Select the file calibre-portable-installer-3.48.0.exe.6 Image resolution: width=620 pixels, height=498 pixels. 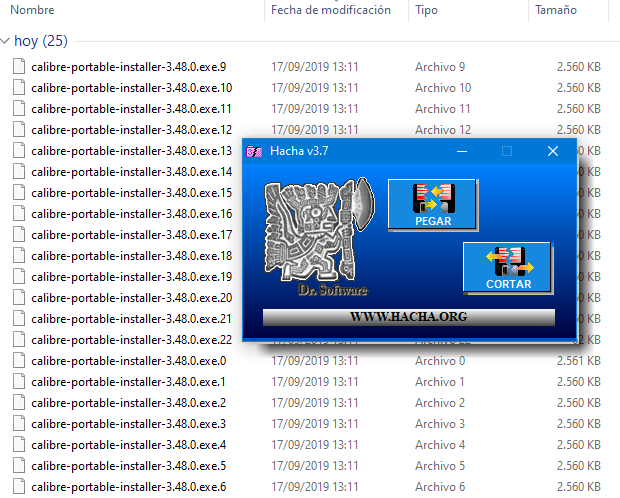tap(129, 487)
